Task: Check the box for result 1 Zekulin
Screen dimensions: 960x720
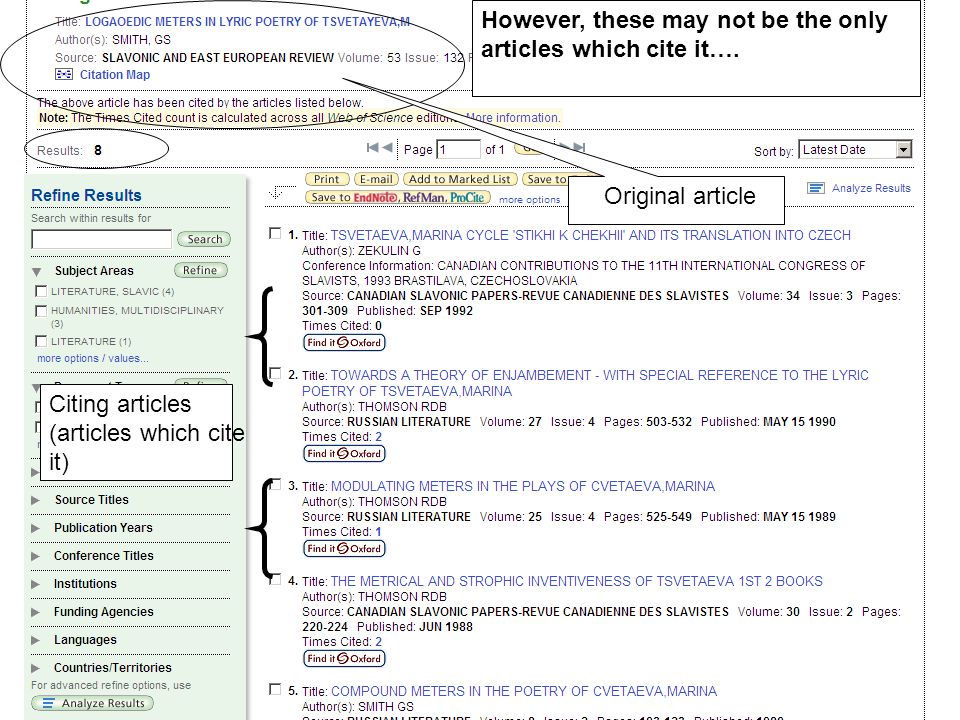Action: click(276, 234)
